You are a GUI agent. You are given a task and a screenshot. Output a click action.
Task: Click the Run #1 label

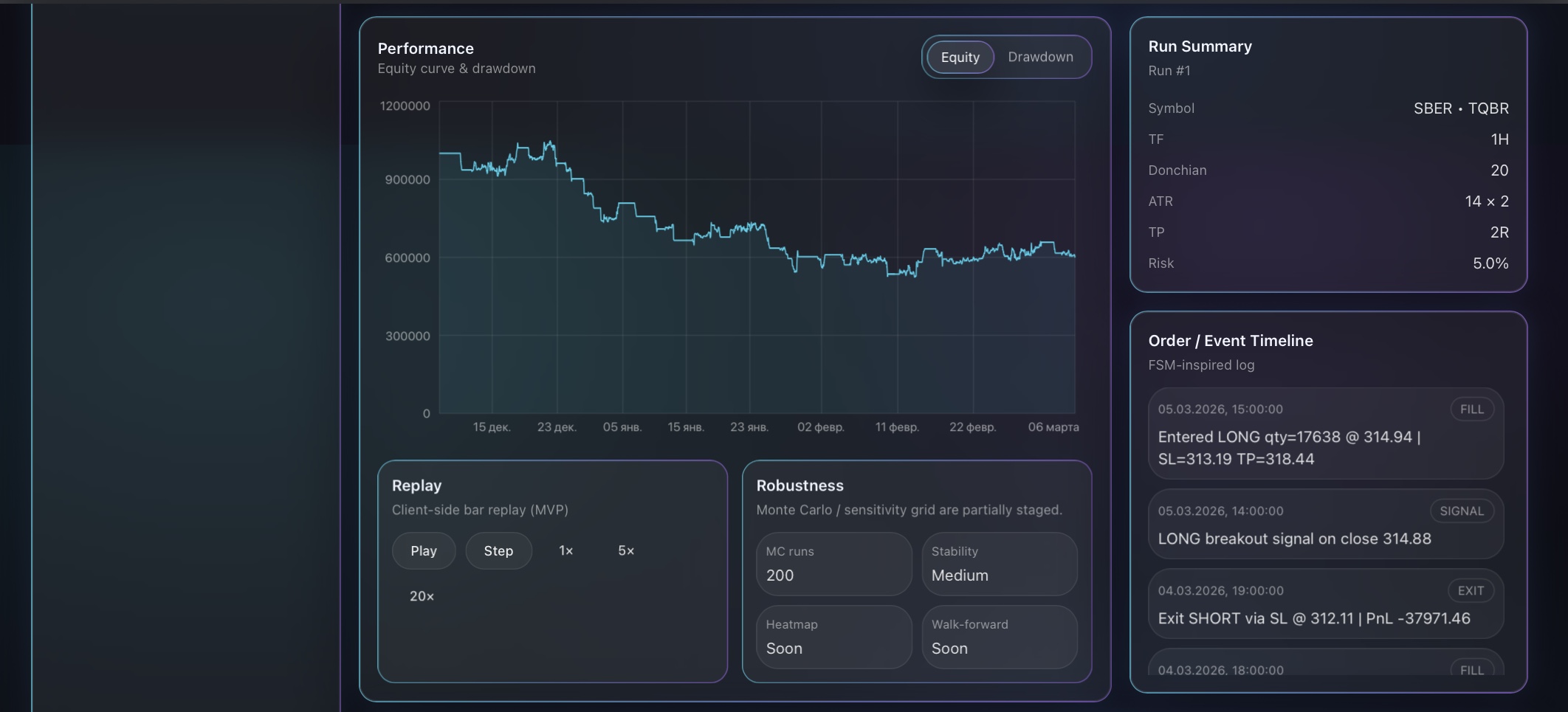click(1169, 71)
